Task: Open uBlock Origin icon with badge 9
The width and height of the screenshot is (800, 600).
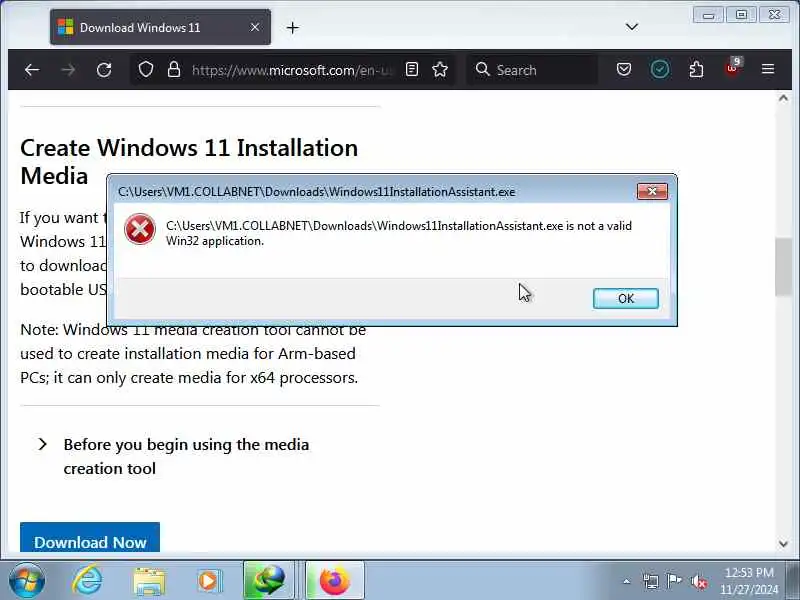Action: coord(733,67)
